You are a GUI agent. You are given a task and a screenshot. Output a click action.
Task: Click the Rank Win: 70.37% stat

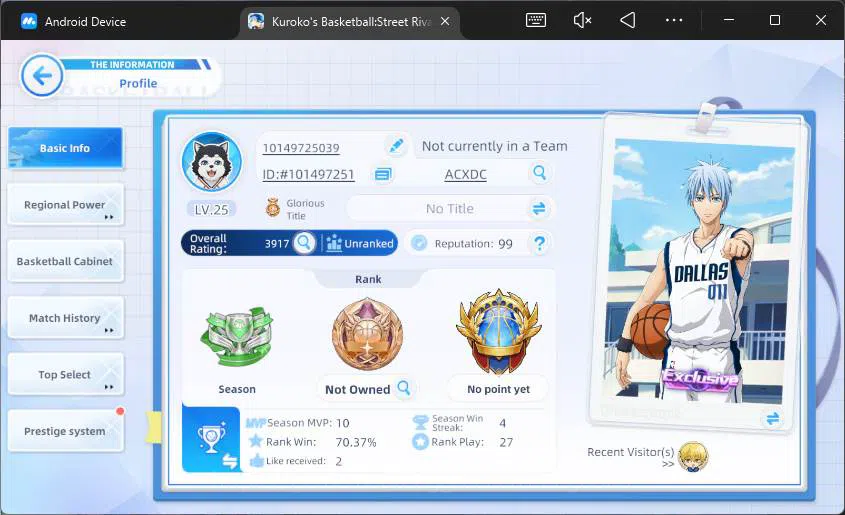point(313,442)
